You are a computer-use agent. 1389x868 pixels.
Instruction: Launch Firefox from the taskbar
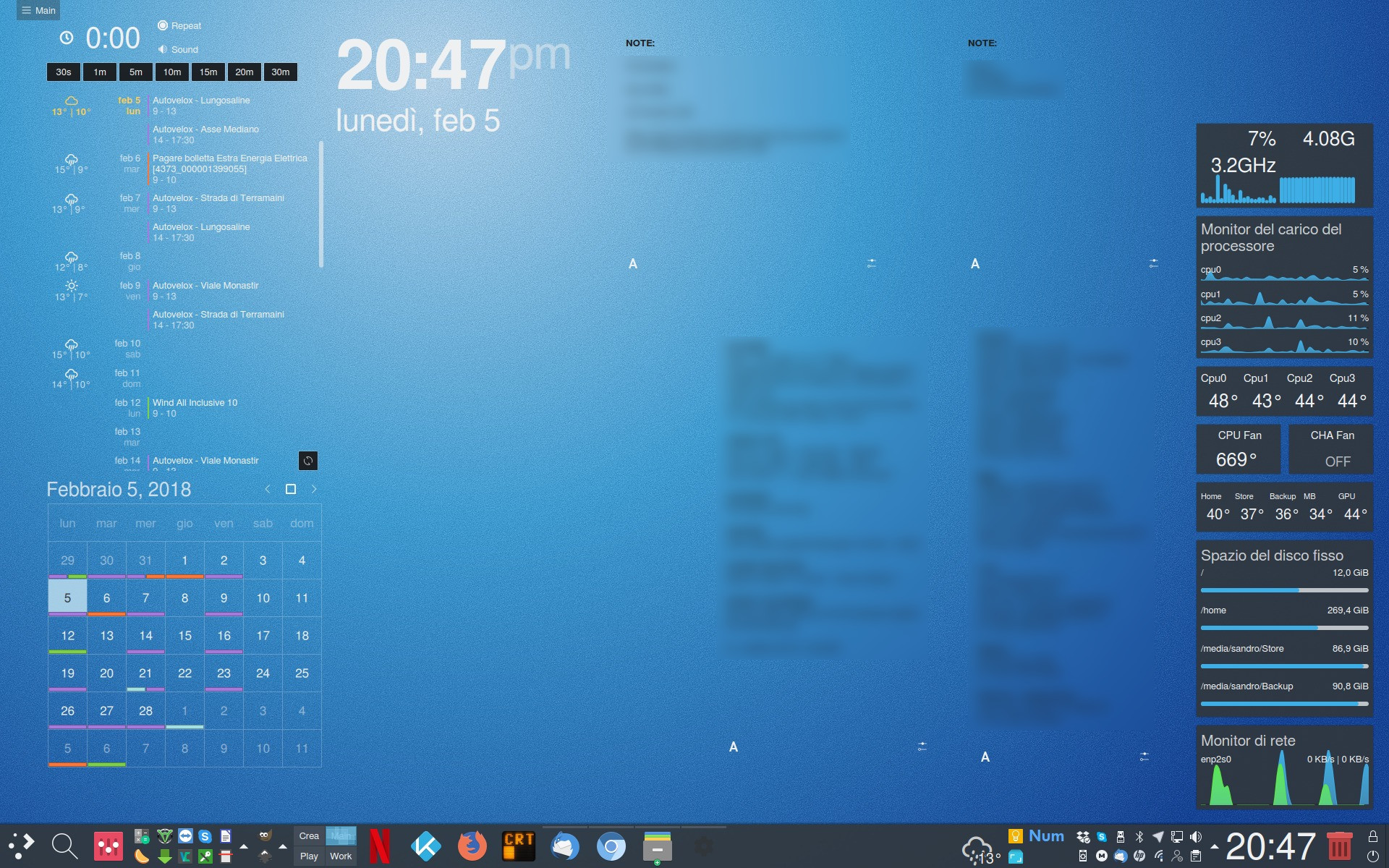click(472, 846)
